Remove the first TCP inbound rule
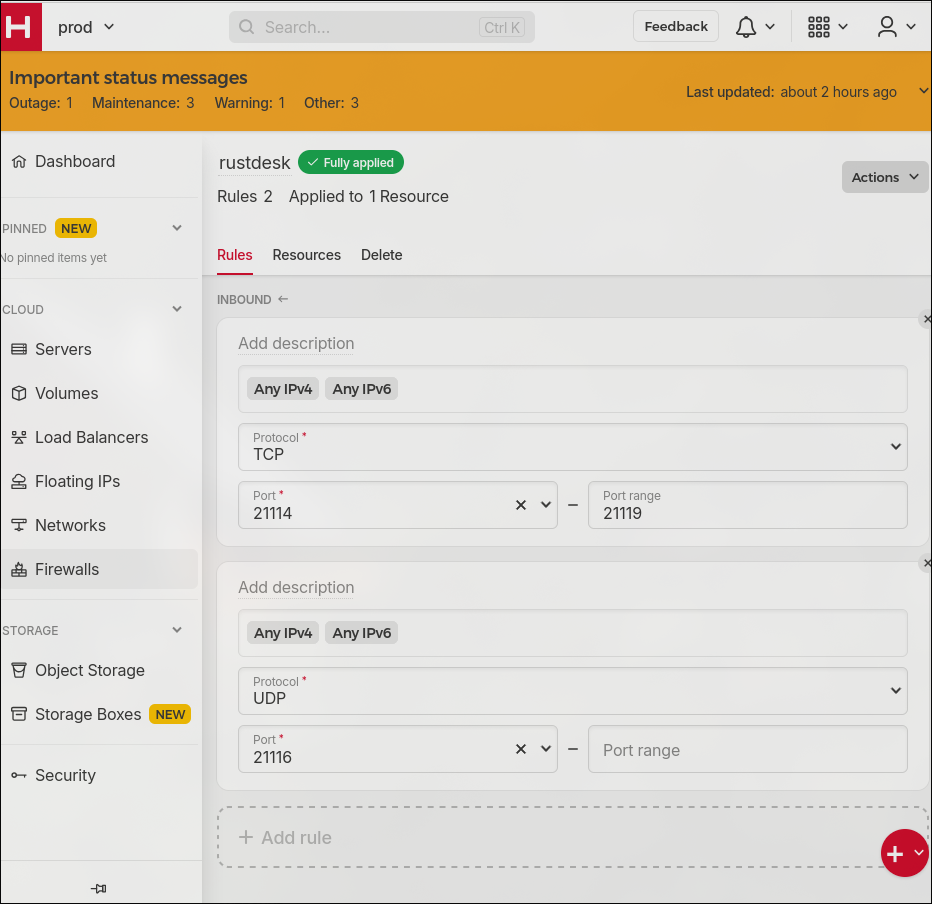Screen dimensions: 932x904 [926, 319]
